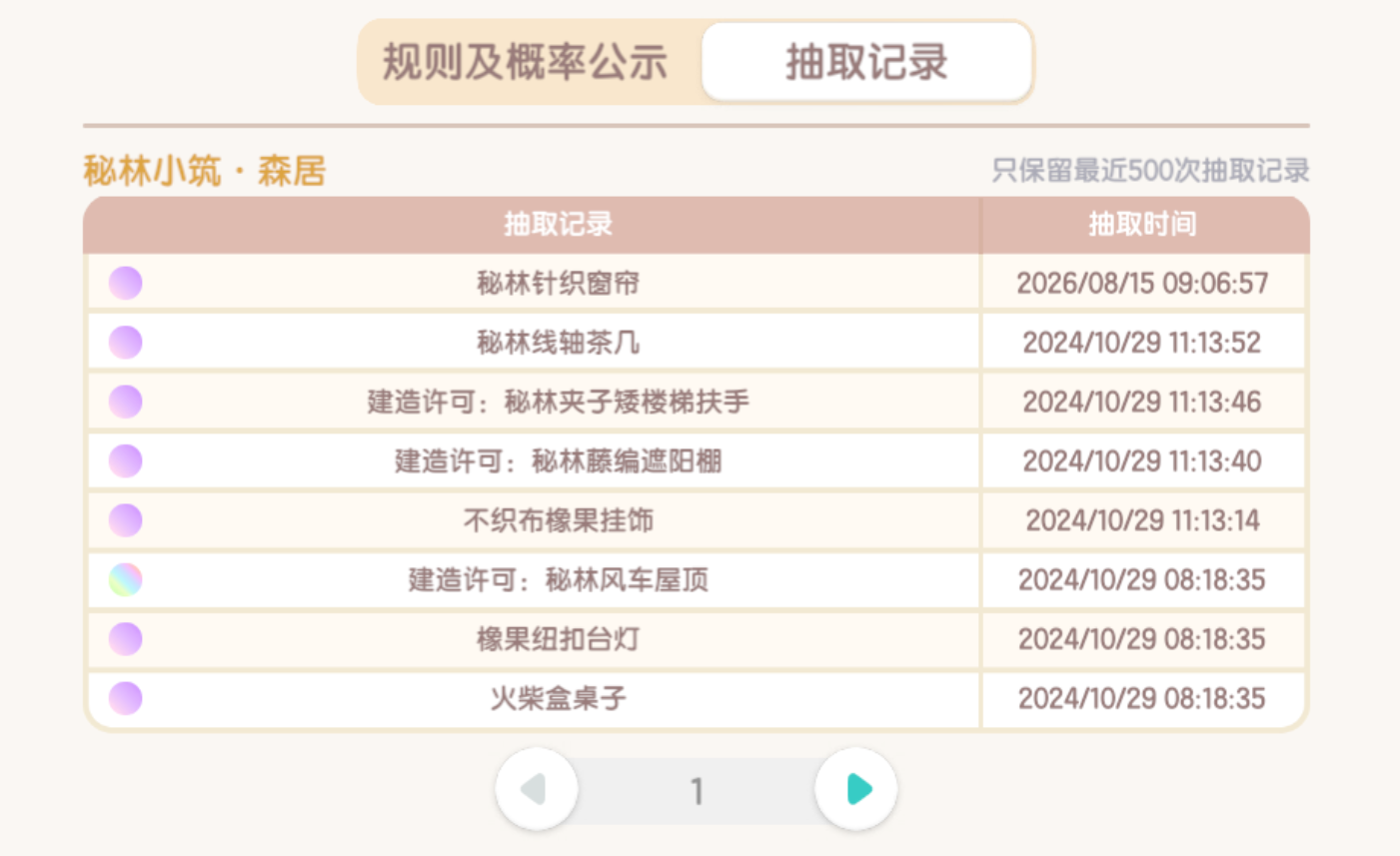Click the 只保留最近500次抽取记录 notice
Viewport: 1400px width, 856px height.
(1150, 171)
